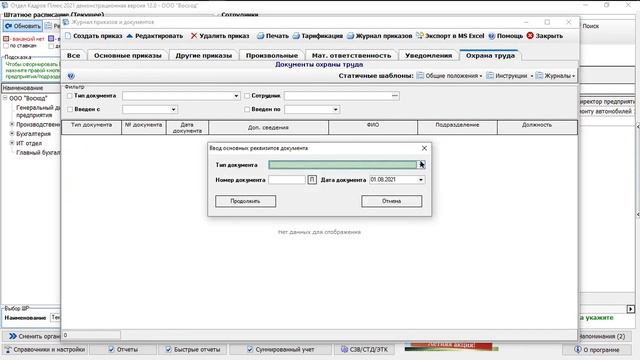Switch to the Мат. ответственность tab
The image size is (640, 360).
[x=351, y=56]
